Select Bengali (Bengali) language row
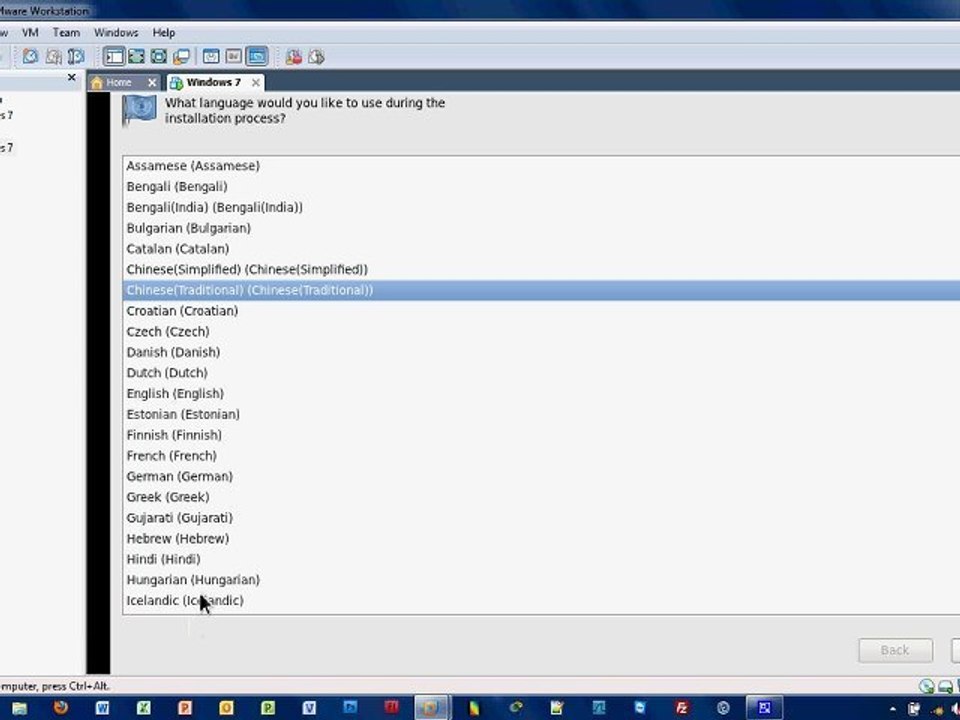The width and height of the screenshot is (960, 720). click(x=541, y=187)
